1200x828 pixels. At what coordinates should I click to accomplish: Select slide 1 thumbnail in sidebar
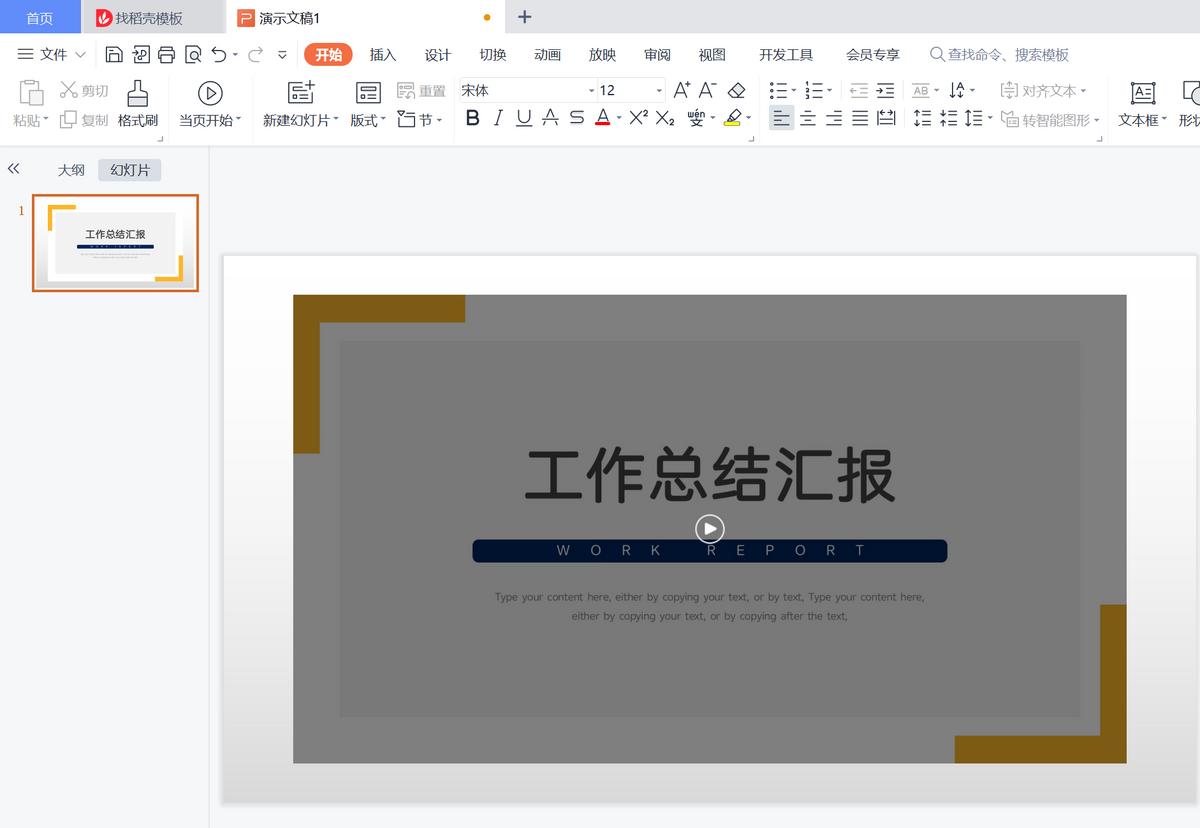pyautogui.click(x=115, y=242)
